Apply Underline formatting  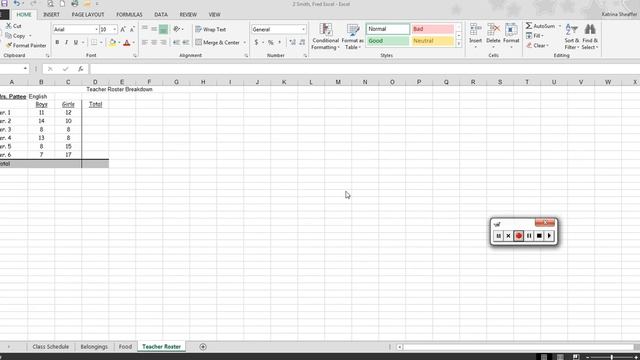[76, 42]
